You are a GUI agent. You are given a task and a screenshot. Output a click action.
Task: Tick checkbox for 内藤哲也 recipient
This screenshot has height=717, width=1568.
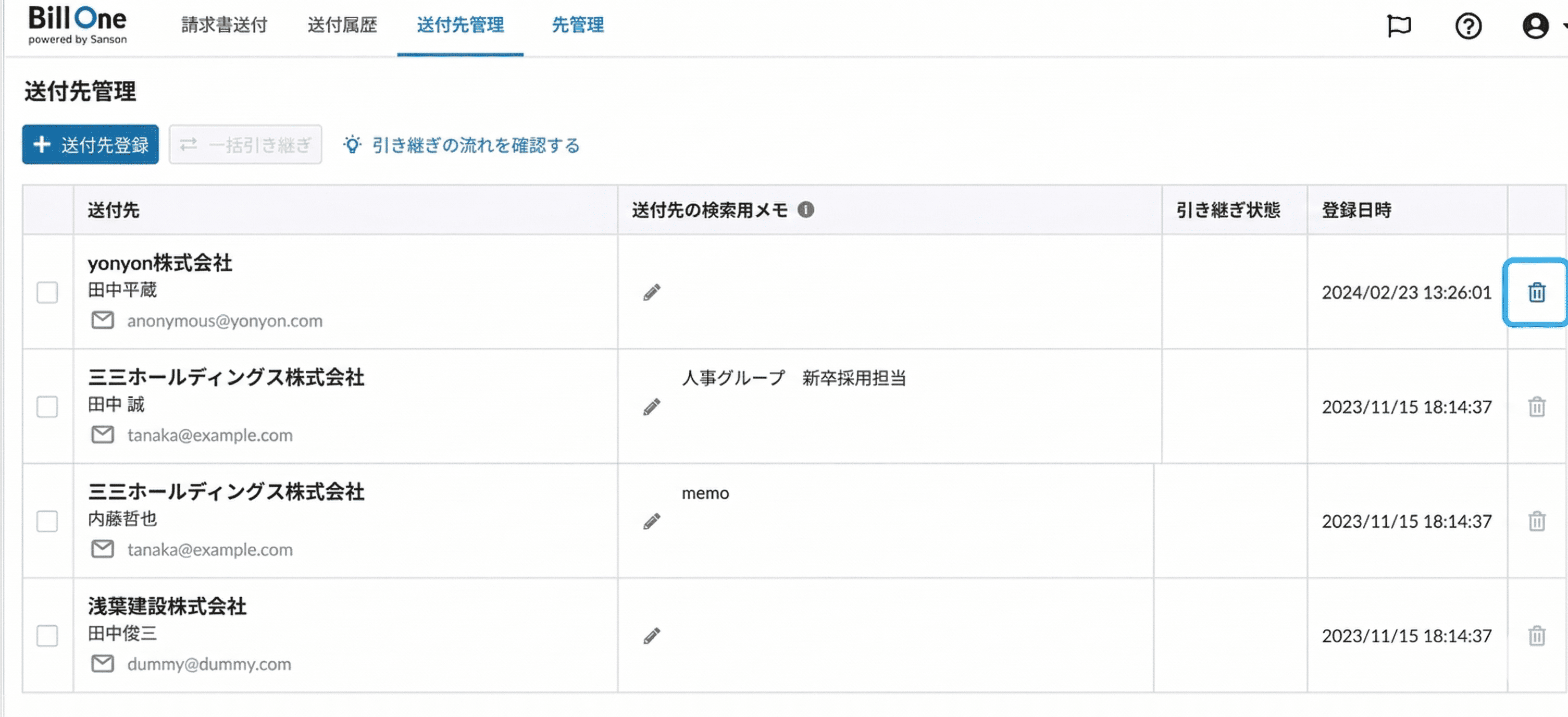click(47, 522)
